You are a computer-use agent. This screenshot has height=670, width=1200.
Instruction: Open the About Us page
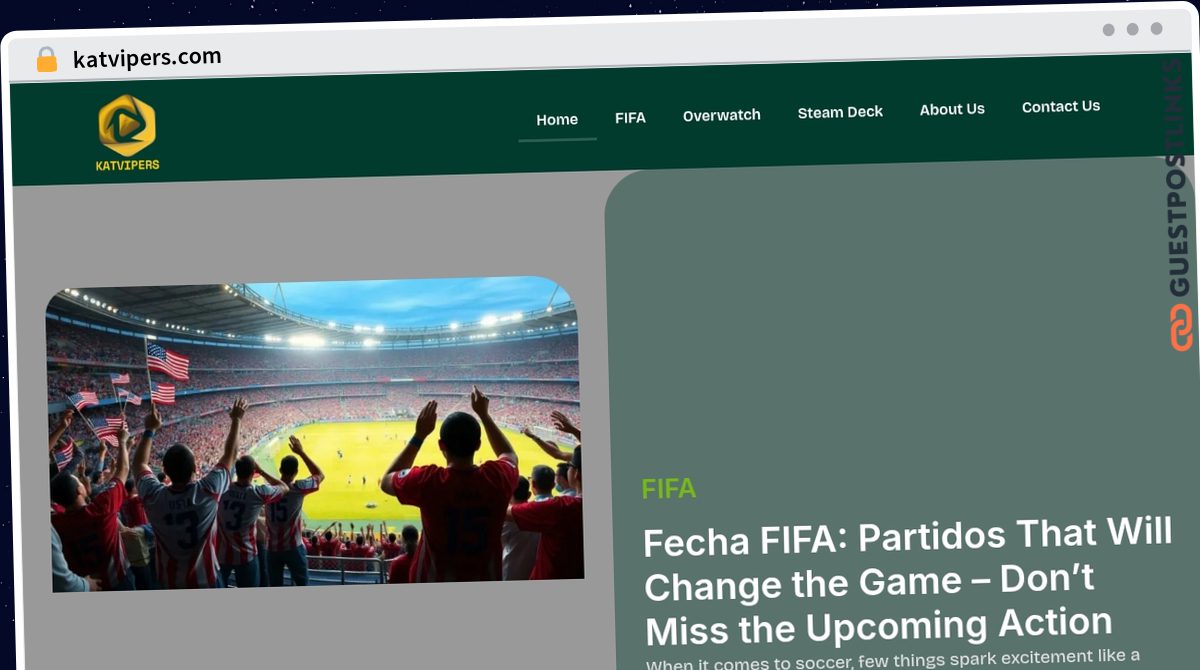pos(952,109)
